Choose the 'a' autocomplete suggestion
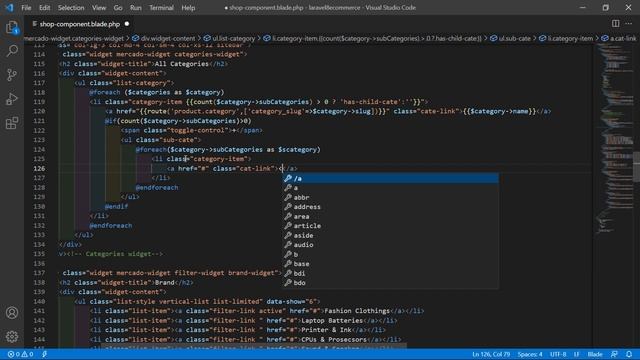The image size is (640, 360). pyautogui.click(x=390, y=188)
